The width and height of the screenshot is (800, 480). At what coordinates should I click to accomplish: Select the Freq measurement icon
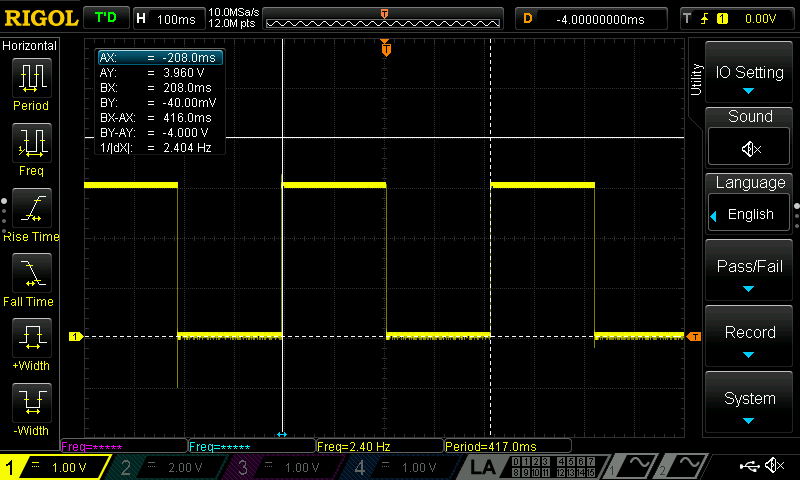(32, 143)
